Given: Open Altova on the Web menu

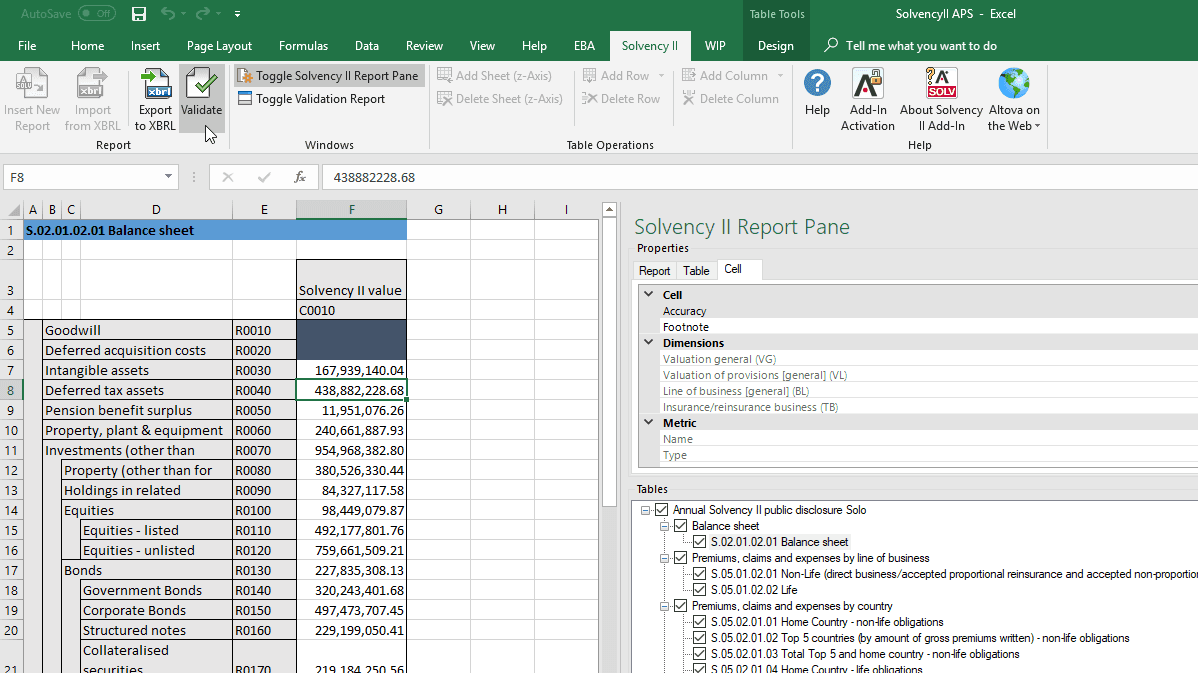Looking at the screenshot, I should (x=1013, y=100).
